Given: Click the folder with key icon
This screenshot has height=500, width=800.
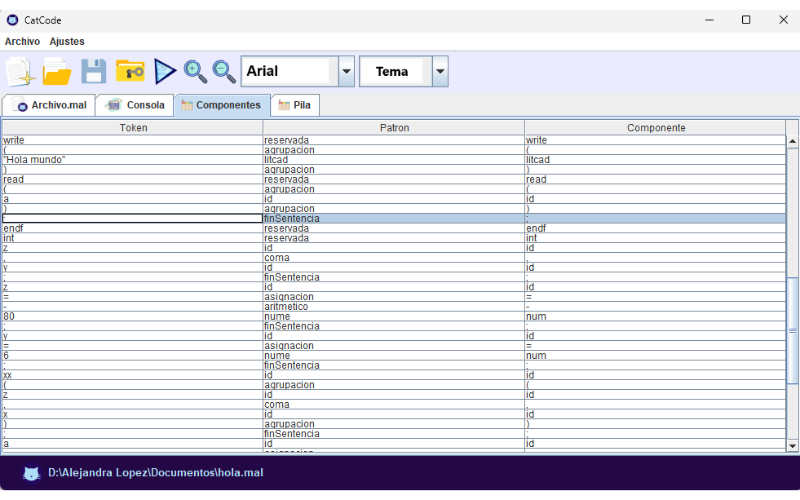Looking at the screenshot, I should tap(130, 72).
